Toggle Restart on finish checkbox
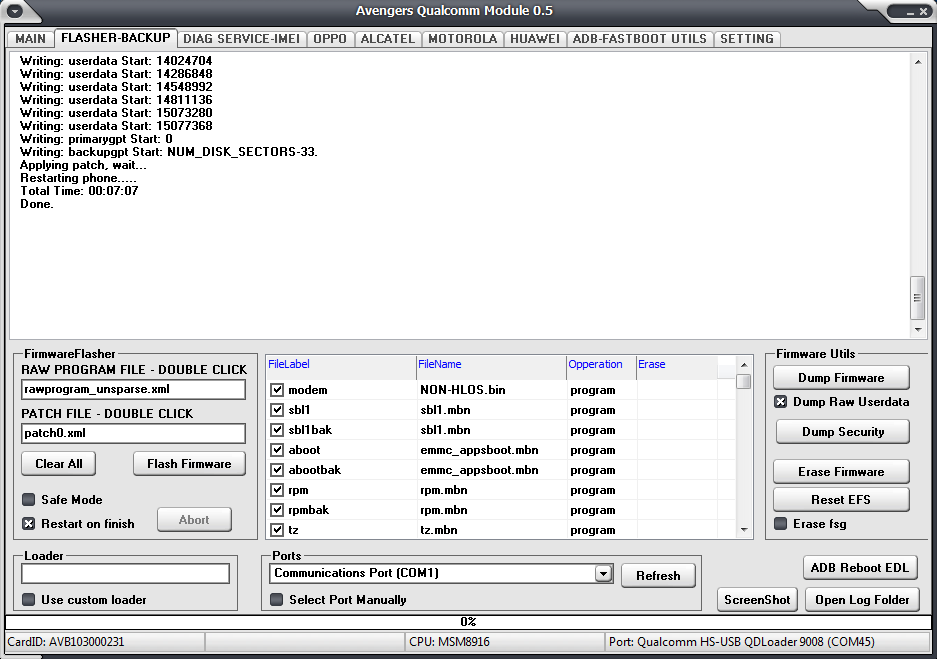The height and width of the screenshot is (659, 937). click(x=28, y=524)
